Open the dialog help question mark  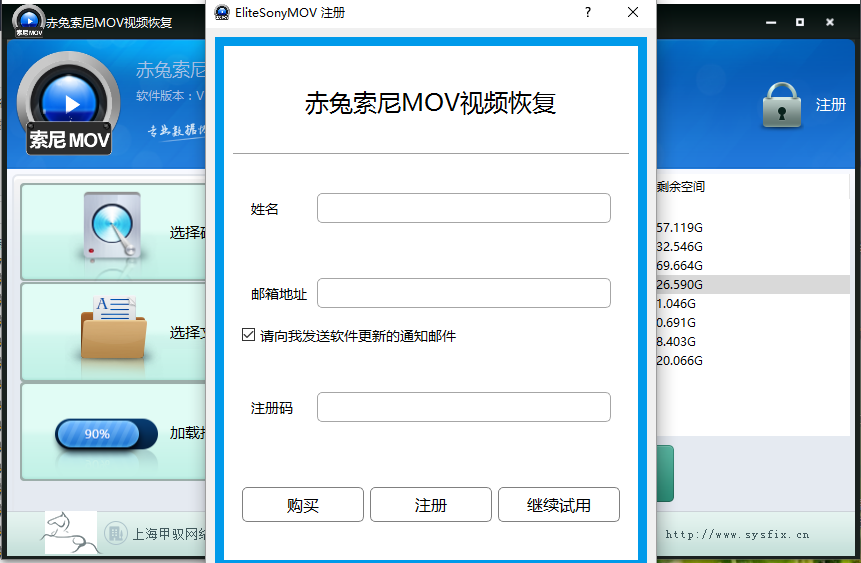point(588,12)
